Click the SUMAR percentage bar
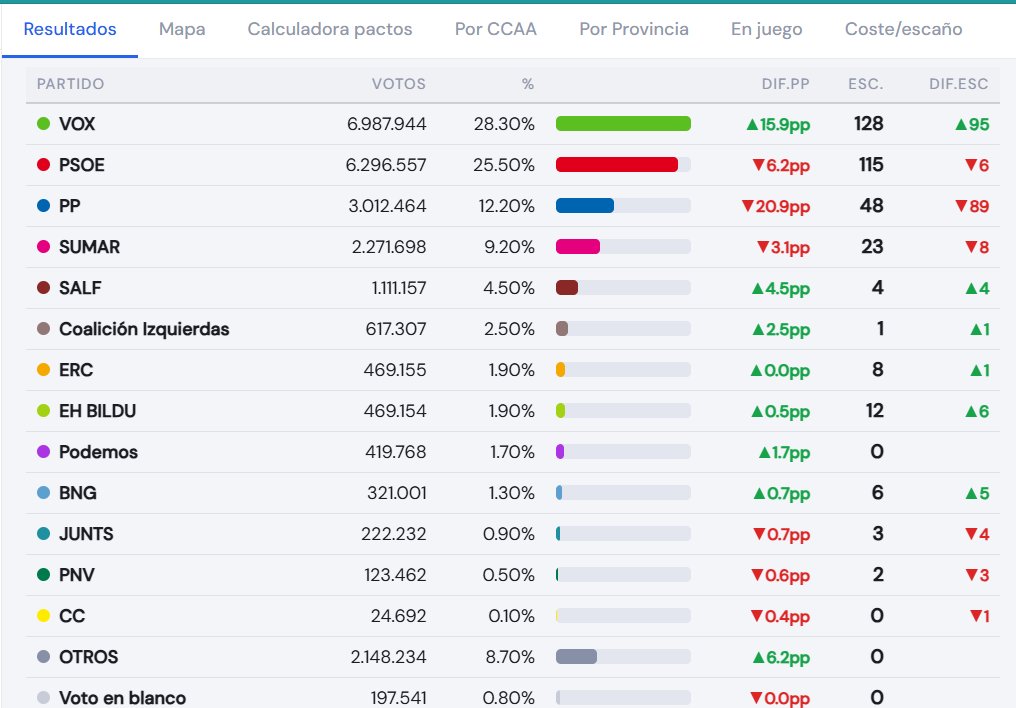The height and width of the screenshot is (708, 1016). 623,247
